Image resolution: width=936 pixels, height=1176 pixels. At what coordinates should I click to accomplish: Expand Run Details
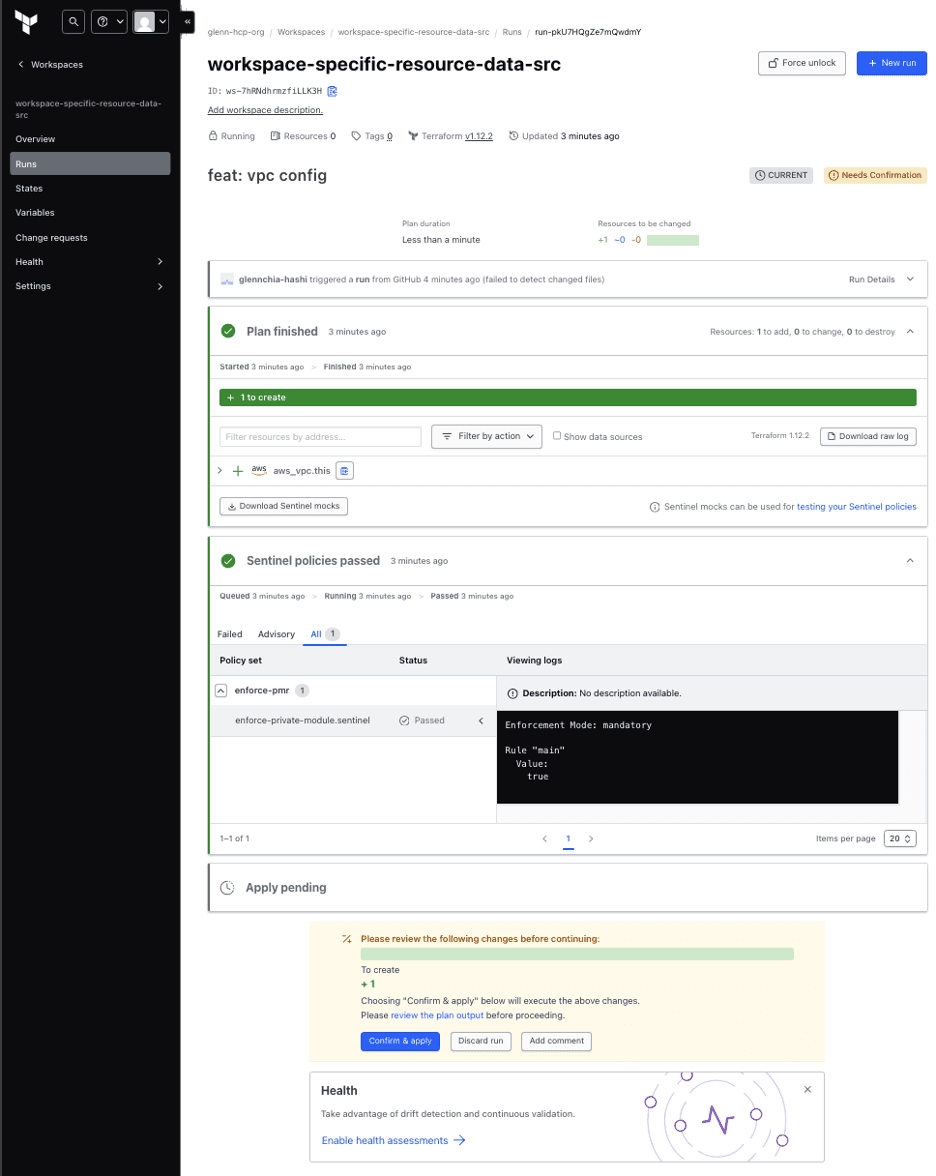tap(881, 279)
